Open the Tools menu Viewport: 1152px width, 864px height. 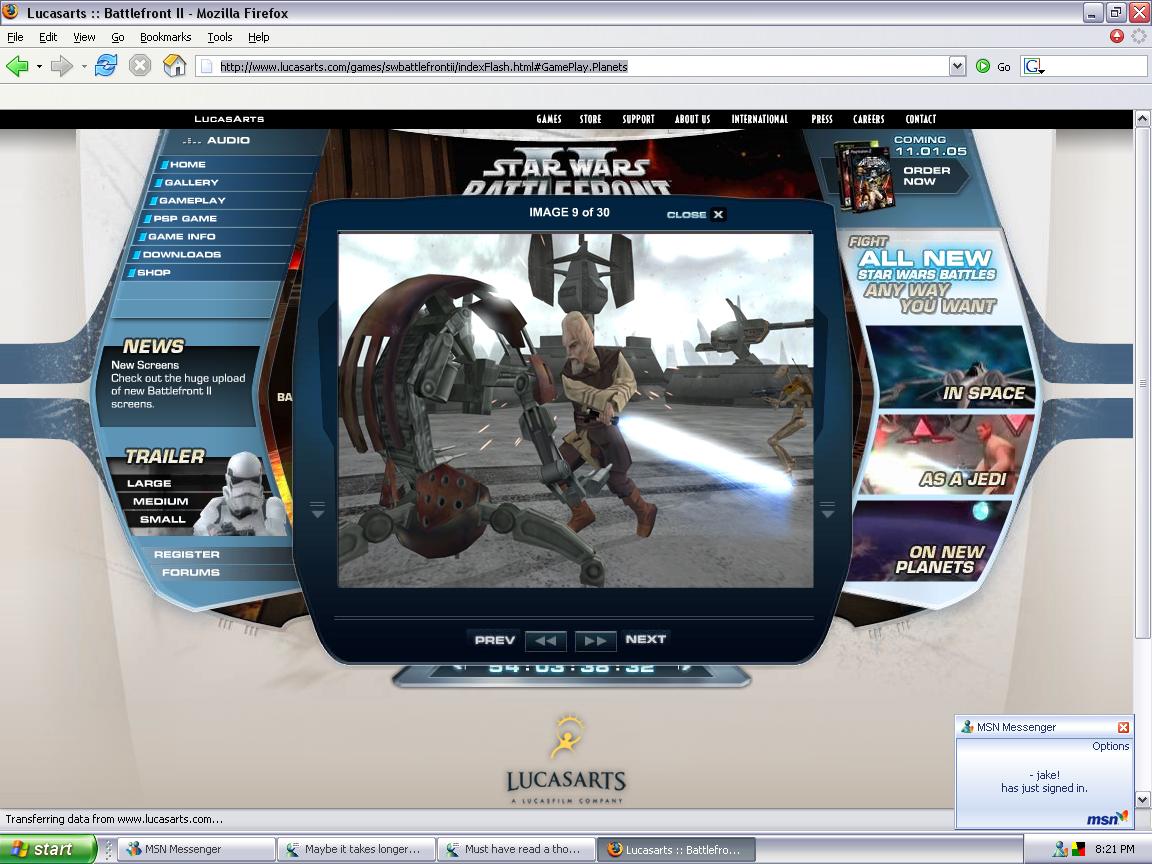220,37
